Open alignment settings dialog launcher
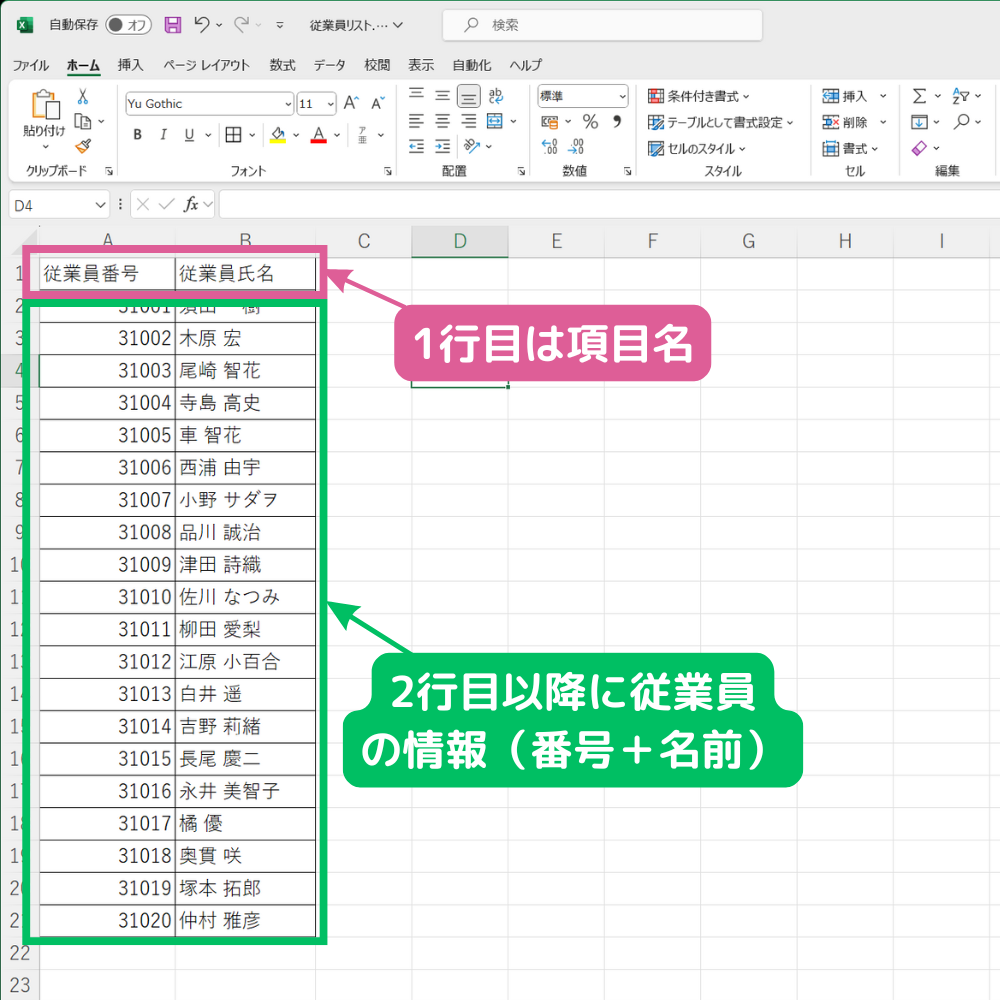Image resolution: width=1000 pixels, height=1000 pixels. pos(521,171)
